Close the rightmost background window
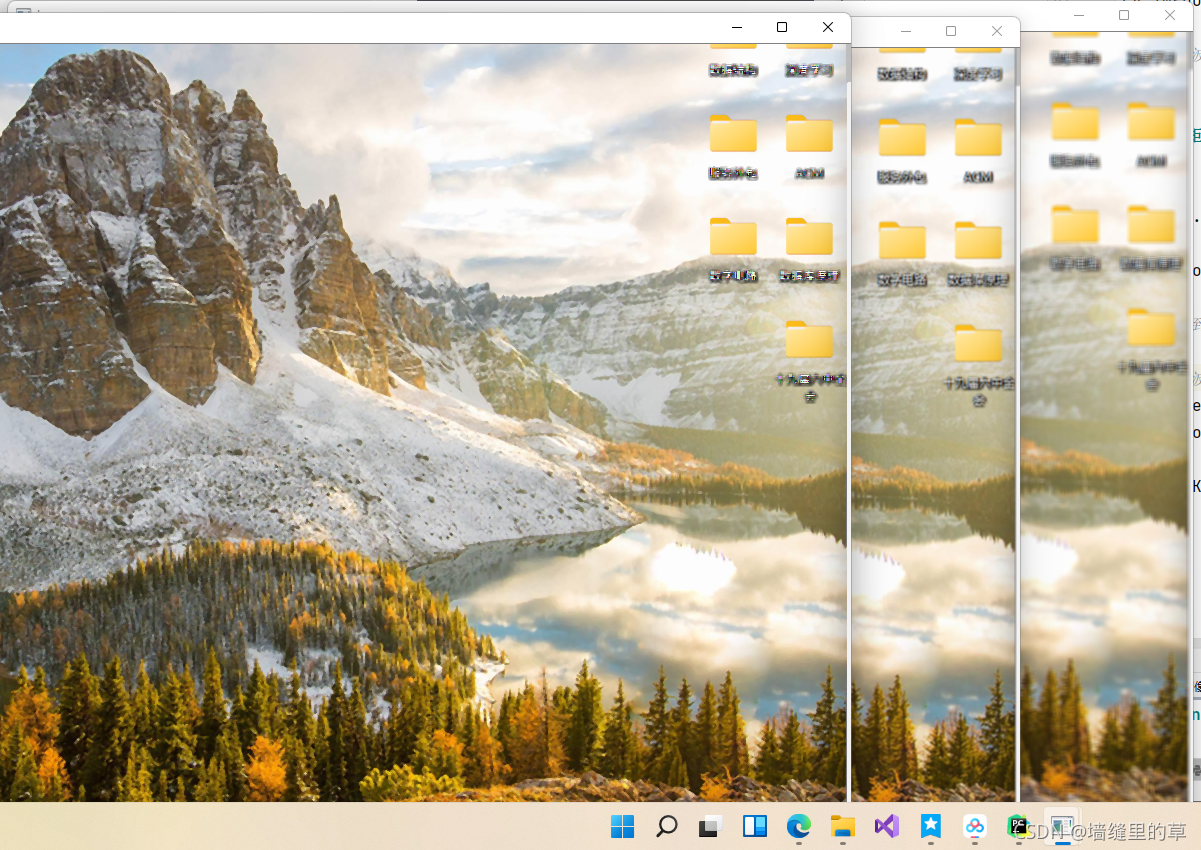The height and width of the screenshot is (850, 1201). point(1170,16)
